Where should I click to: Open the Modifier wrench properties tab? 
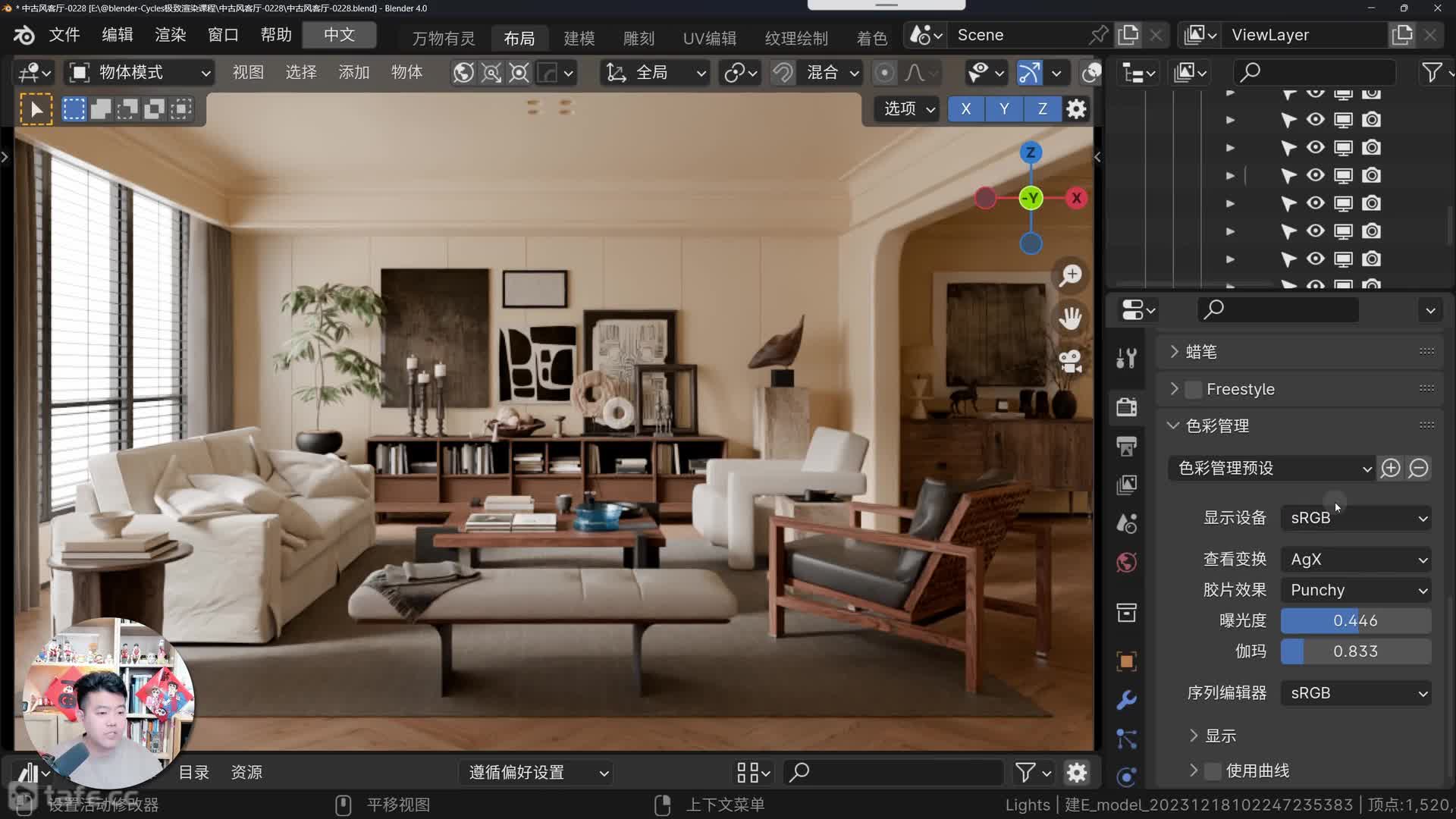click(x=1127, y=699)
